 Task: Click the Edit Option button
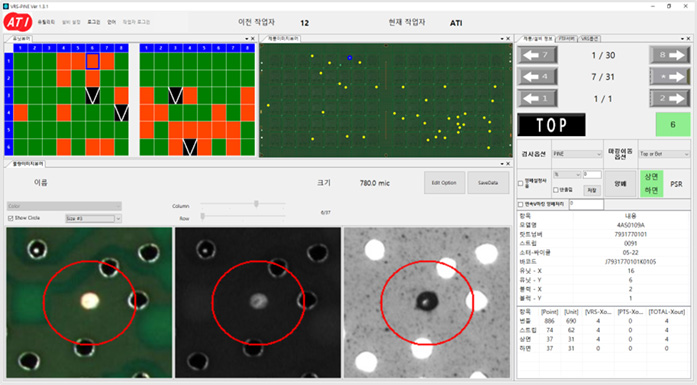click(x=444, y=183)
